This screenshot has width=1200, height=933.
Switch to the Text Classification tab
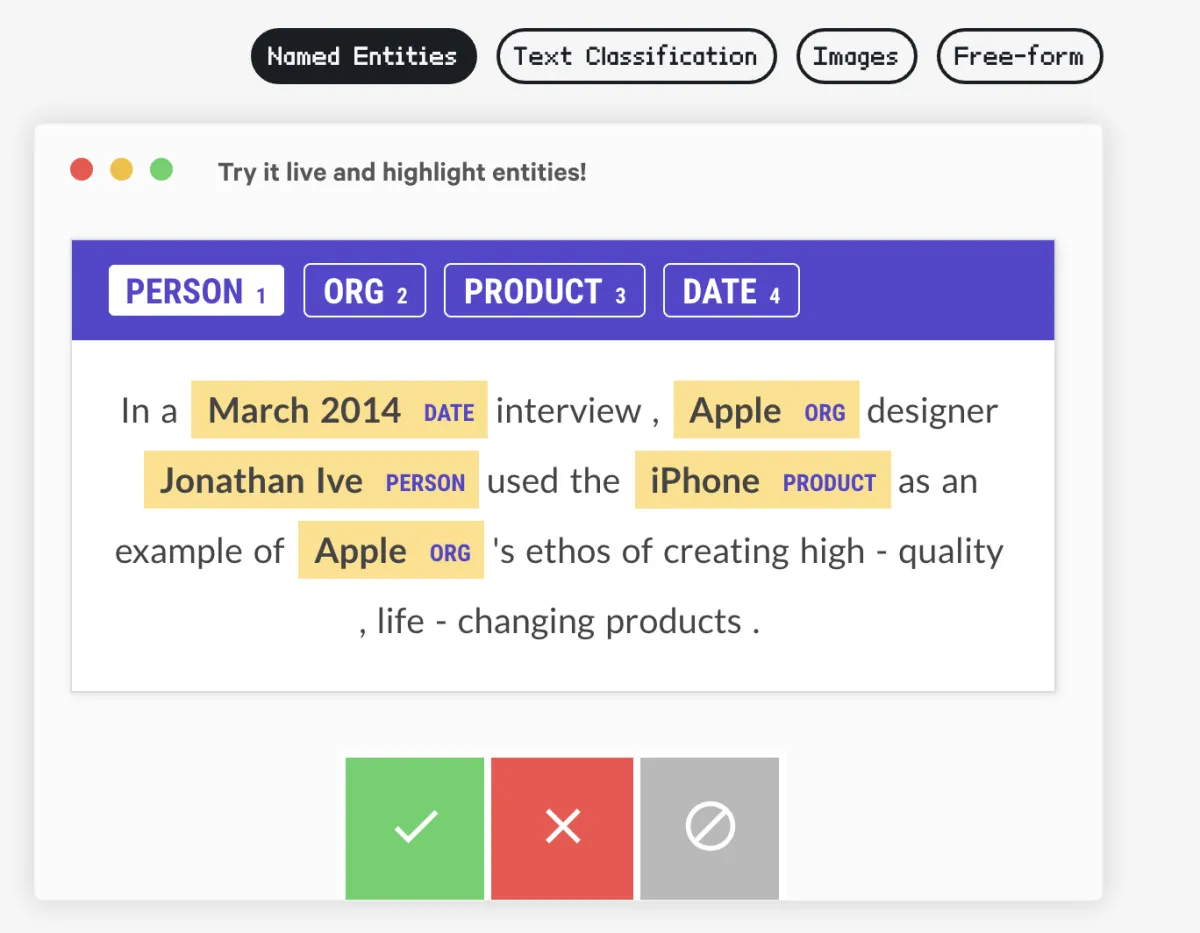click(636, 56)
